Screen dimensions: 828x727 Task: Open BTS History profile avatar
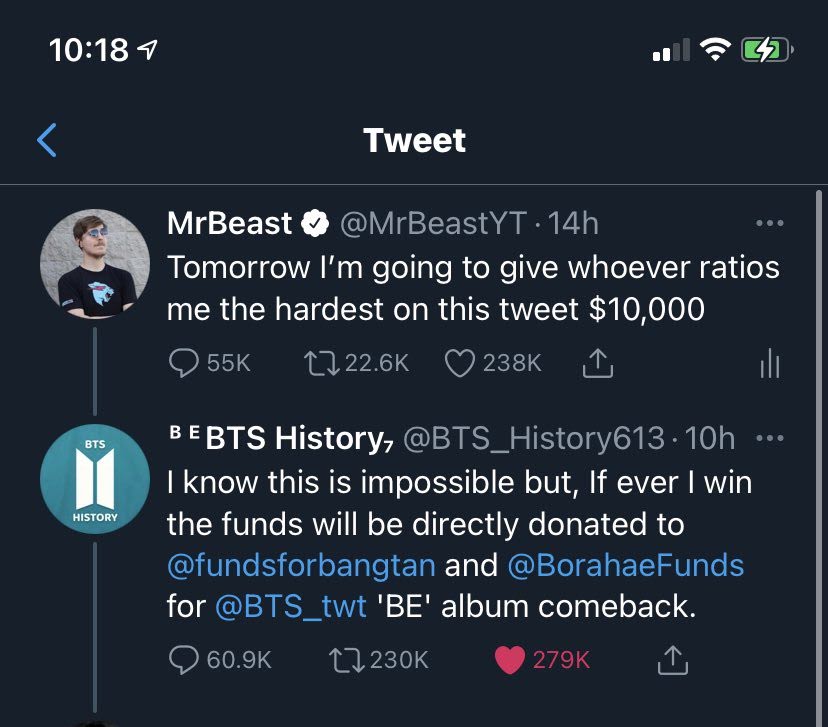95,478
